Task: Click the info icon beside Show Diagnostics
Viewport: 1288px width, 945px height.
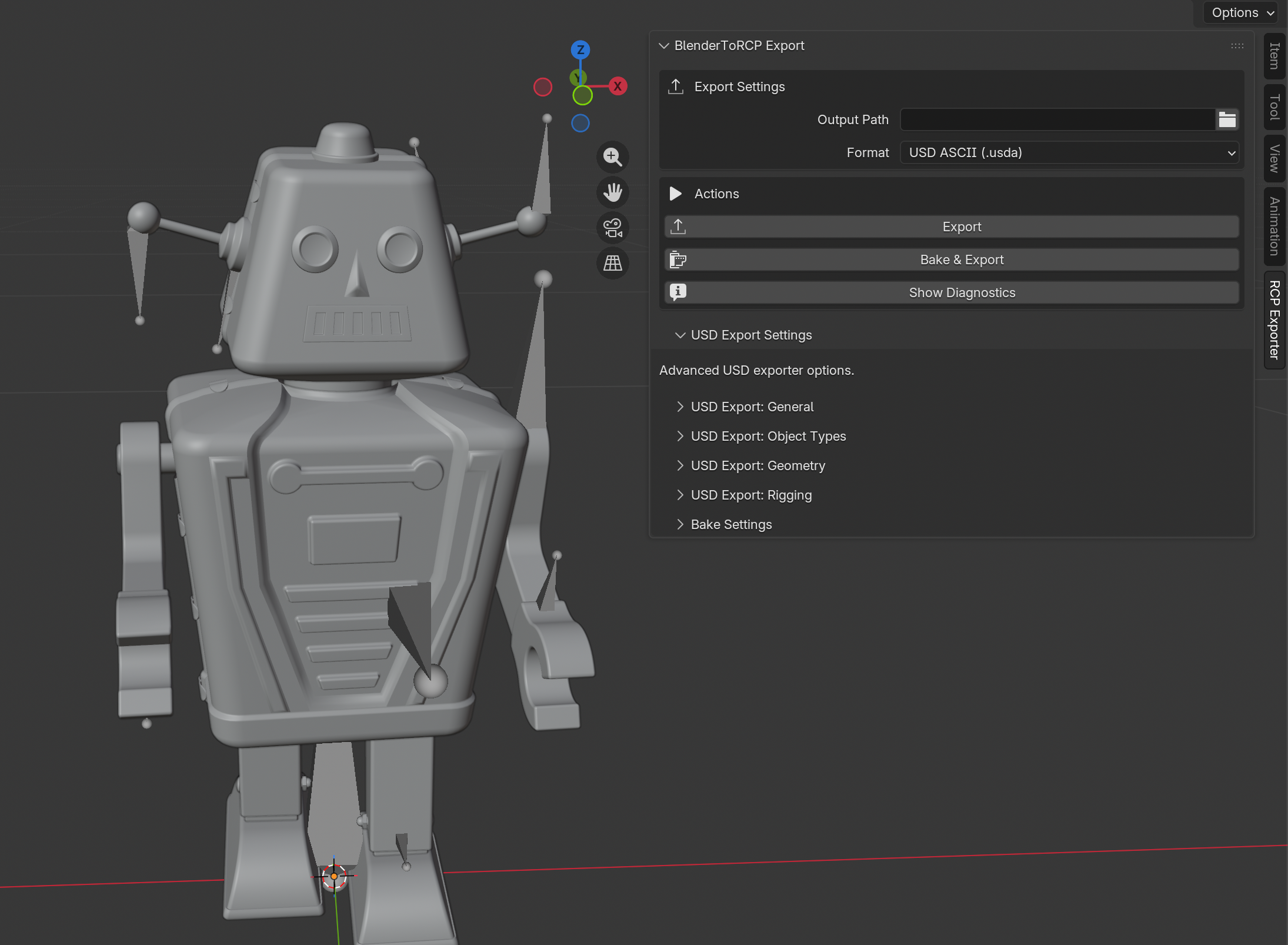Action: [678, 292]
